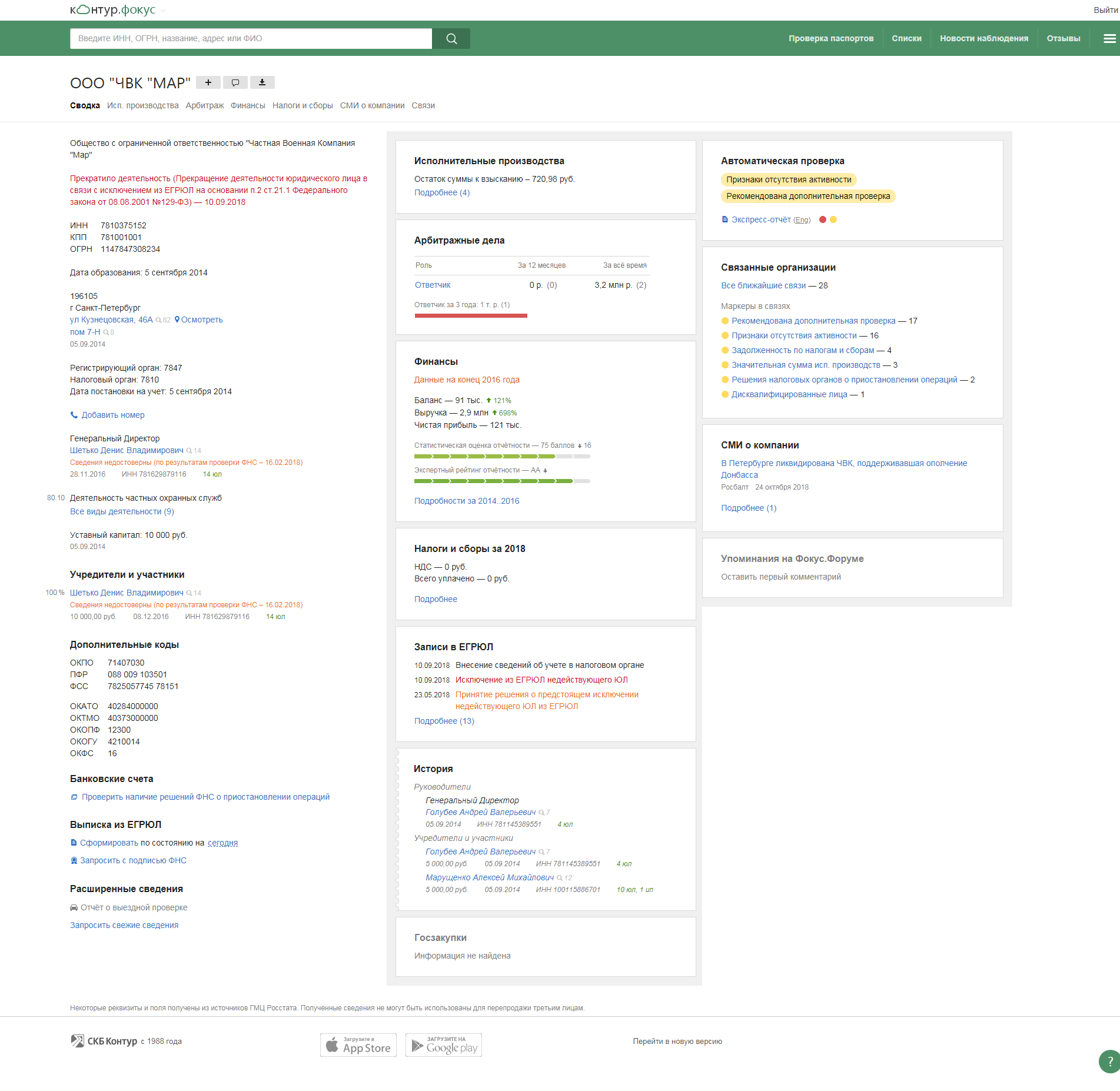The width and height of the screenshot is (1120, 1091).
Task: Click Перейти в новую версию
Action: [x=677, y=1041]
